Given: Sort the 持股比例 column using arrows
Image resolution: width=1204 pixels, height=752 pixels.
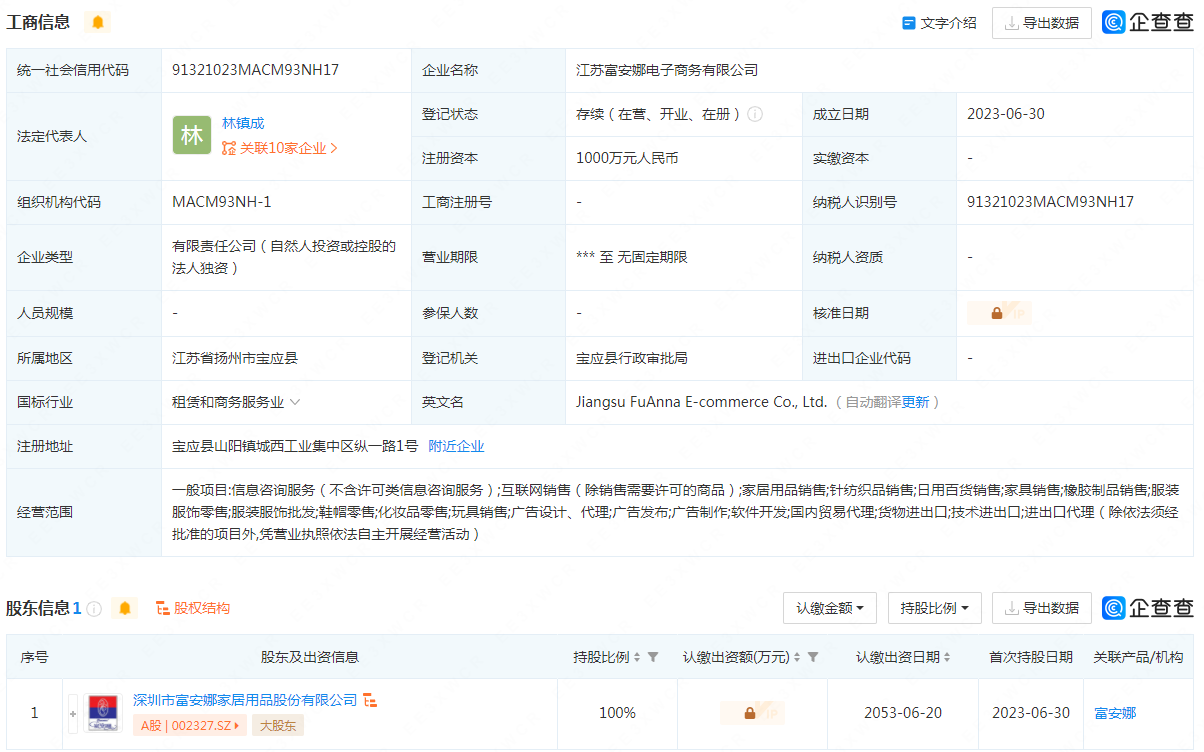Looking at the screenshot, I should pyautogui.click(x=637, y=657).
